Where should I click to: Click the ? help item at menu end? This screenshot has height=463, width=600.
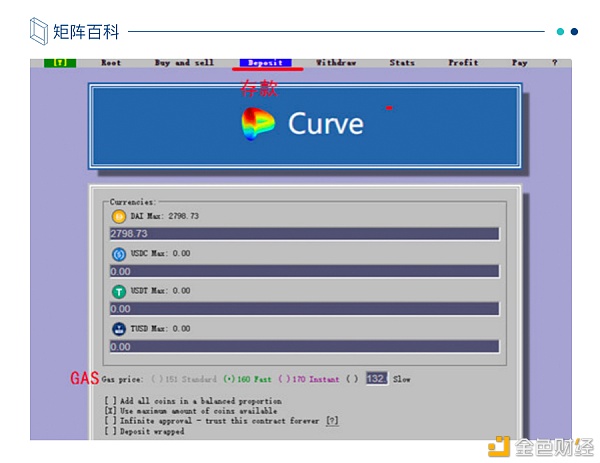point(554,63)
